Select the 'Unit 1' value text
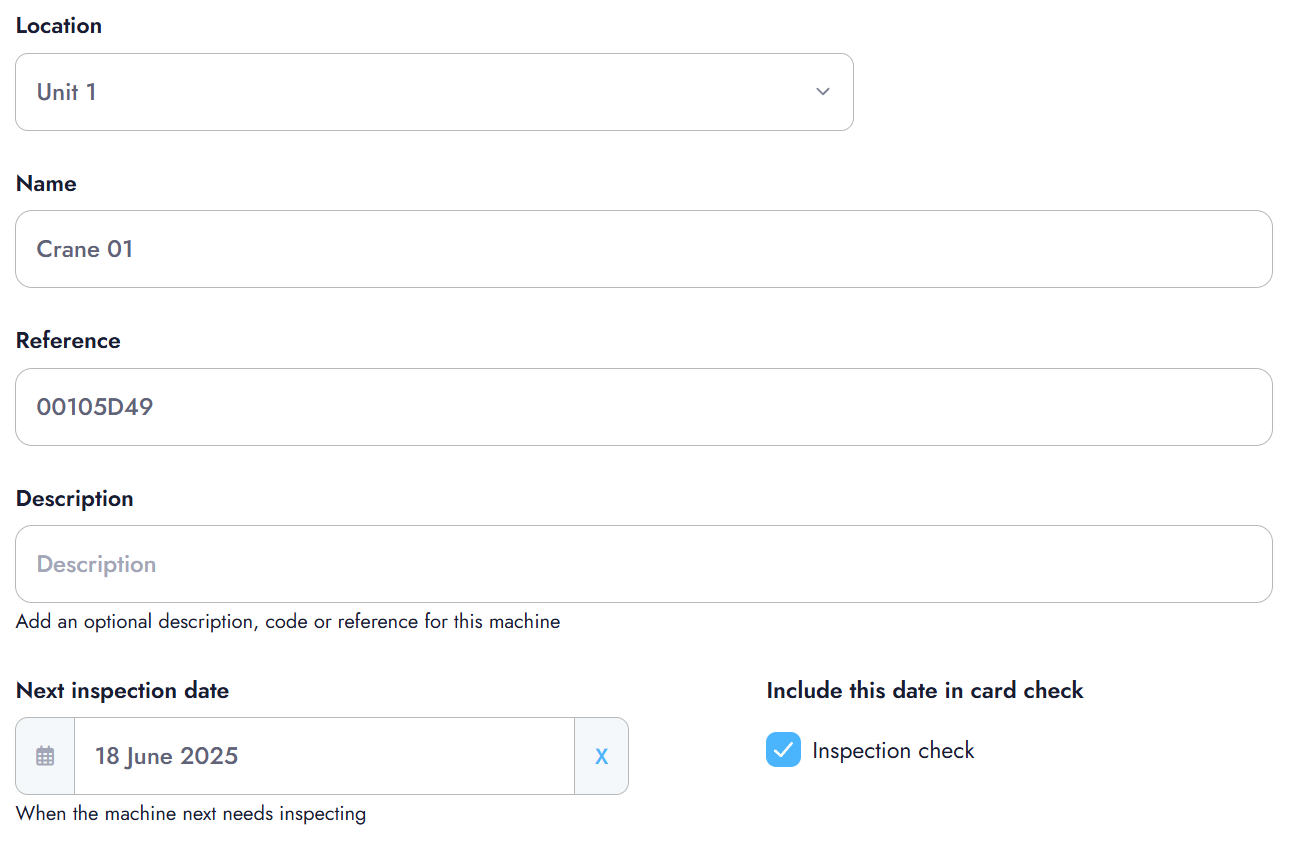The width and height of the screenshot is (1295, 845). click(x=67, y=92)
